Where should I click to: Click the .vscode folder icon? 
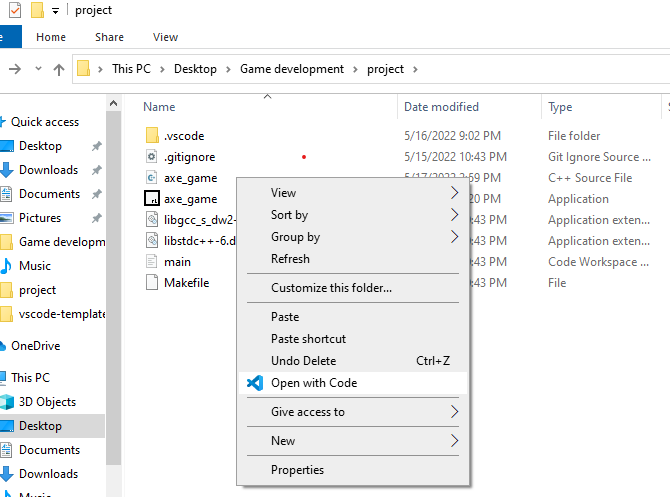coord(152,135)
